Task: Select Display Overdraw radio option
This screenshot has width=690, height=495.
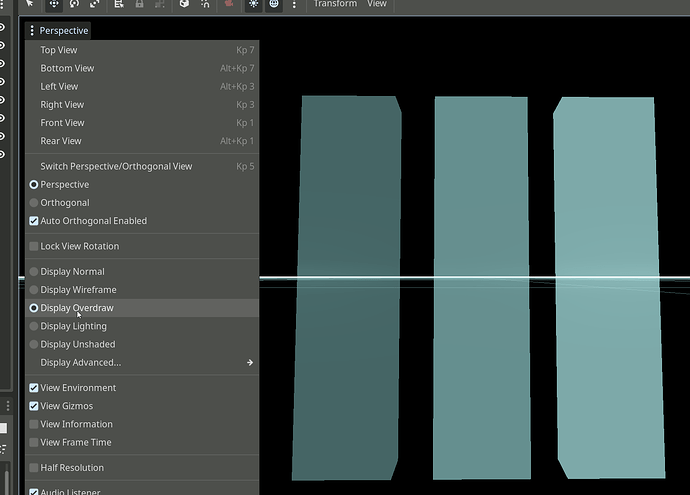Action: [142, 308]
